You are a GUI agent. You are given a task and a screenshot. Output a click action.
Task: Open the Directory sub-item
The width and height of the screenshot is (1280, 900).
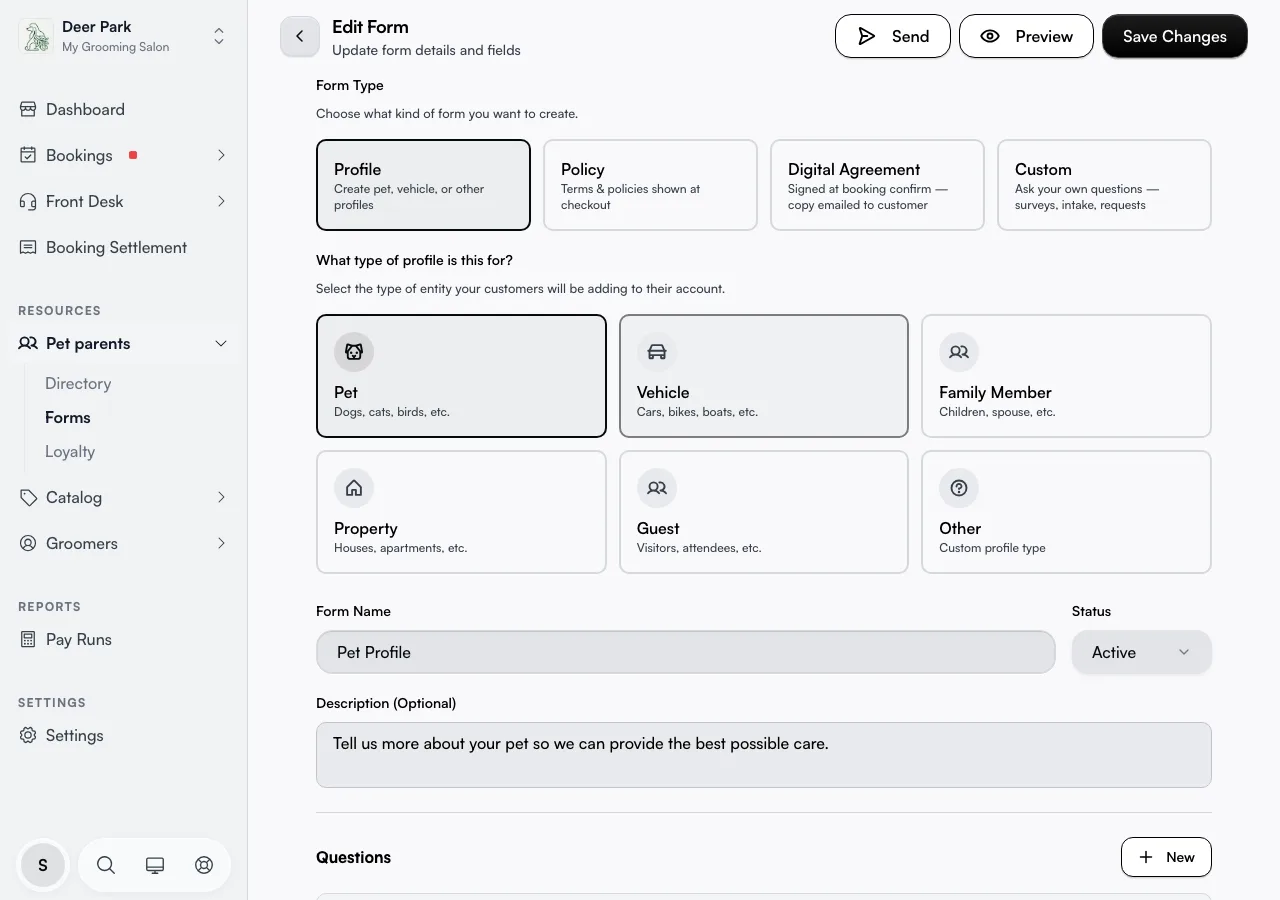(78, 383)
